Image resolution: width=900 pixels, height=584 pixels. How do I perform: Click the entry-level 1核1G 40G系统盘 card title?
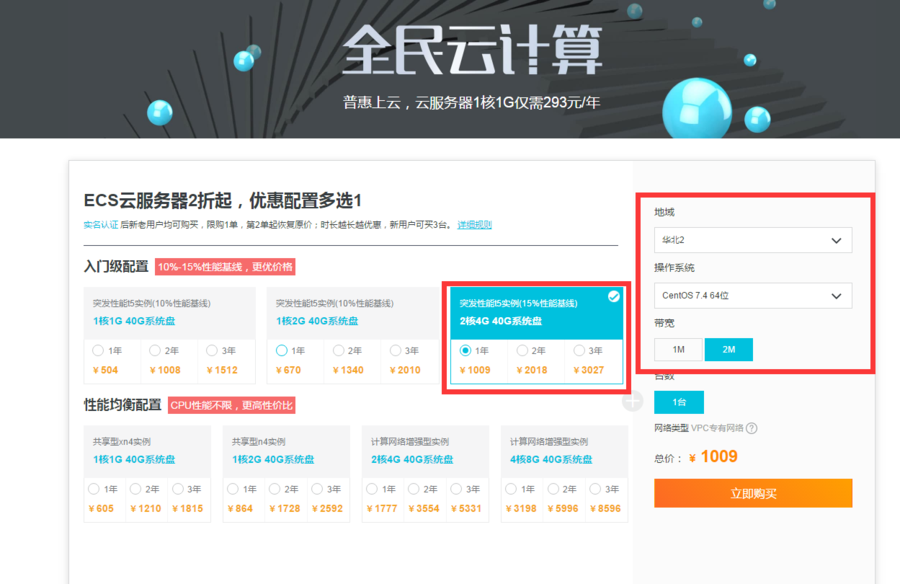(134, 321)
